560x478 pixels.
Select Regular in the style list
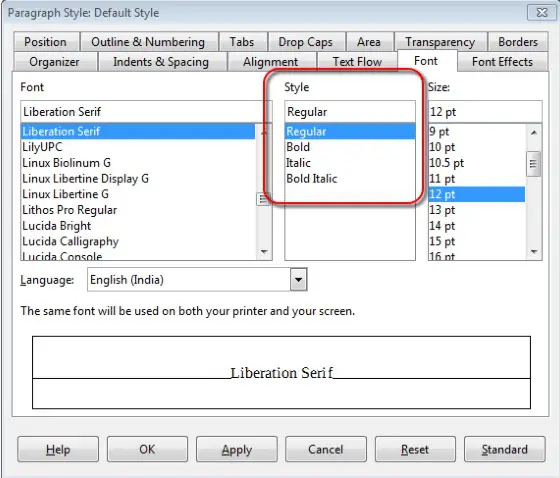(x=350, y=131)
